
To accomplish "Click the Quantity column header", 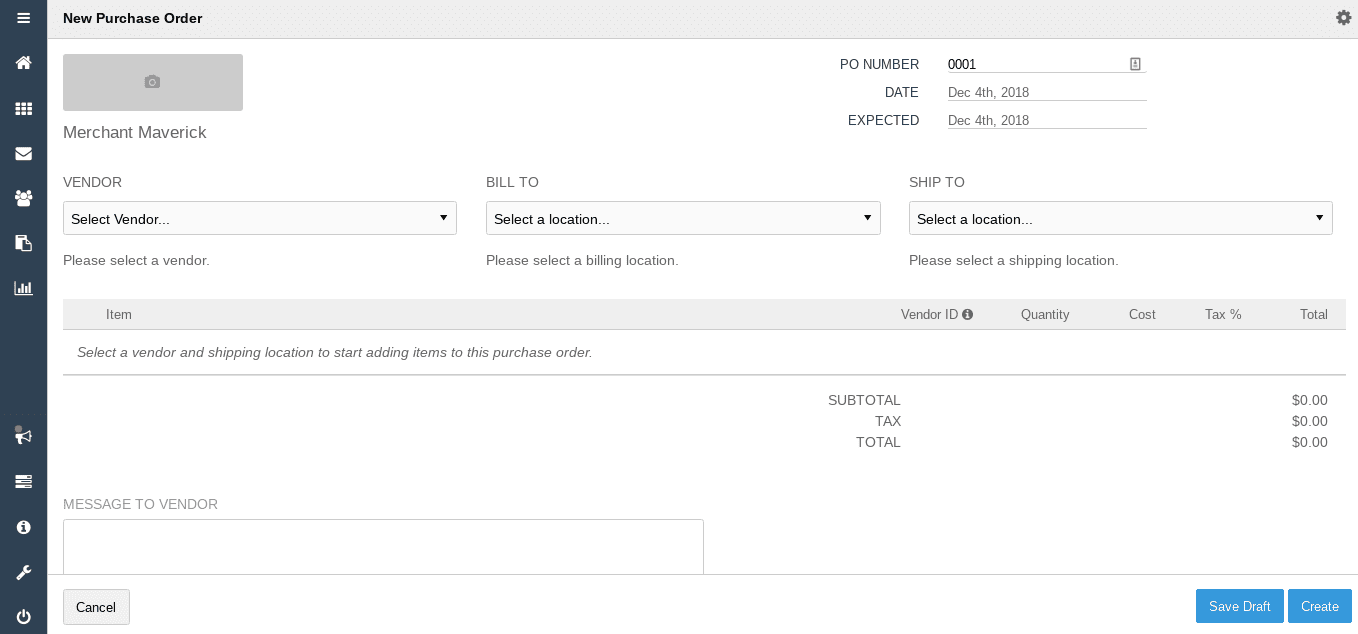I will (x=1045, y=314).
